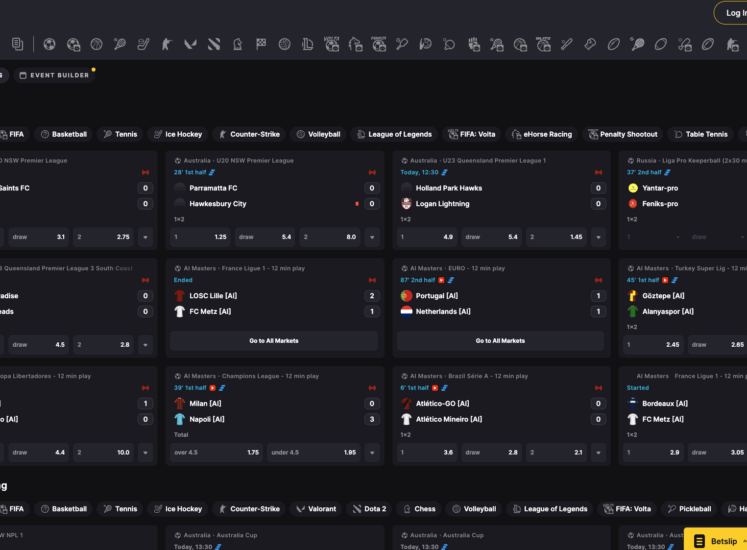The height and width of the screenshot is (550, 747).
Task: Select the Chess filter chip
Action: tap(419, 509)
